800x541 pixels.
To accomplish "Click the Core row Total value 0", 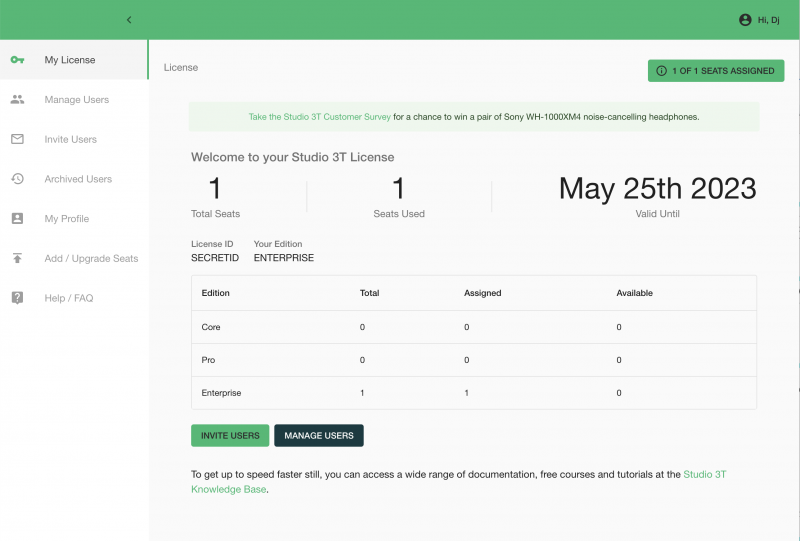I will point(362,327).
